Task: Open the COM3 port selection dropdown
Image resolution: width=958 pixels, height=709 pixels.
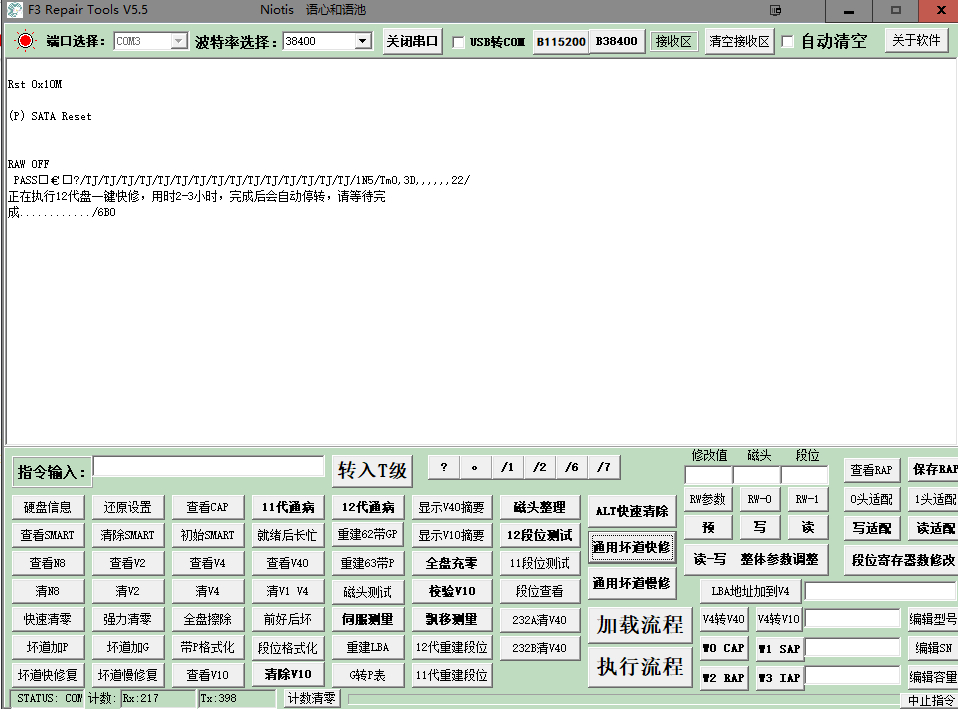Action: click(x=178, y=41)
